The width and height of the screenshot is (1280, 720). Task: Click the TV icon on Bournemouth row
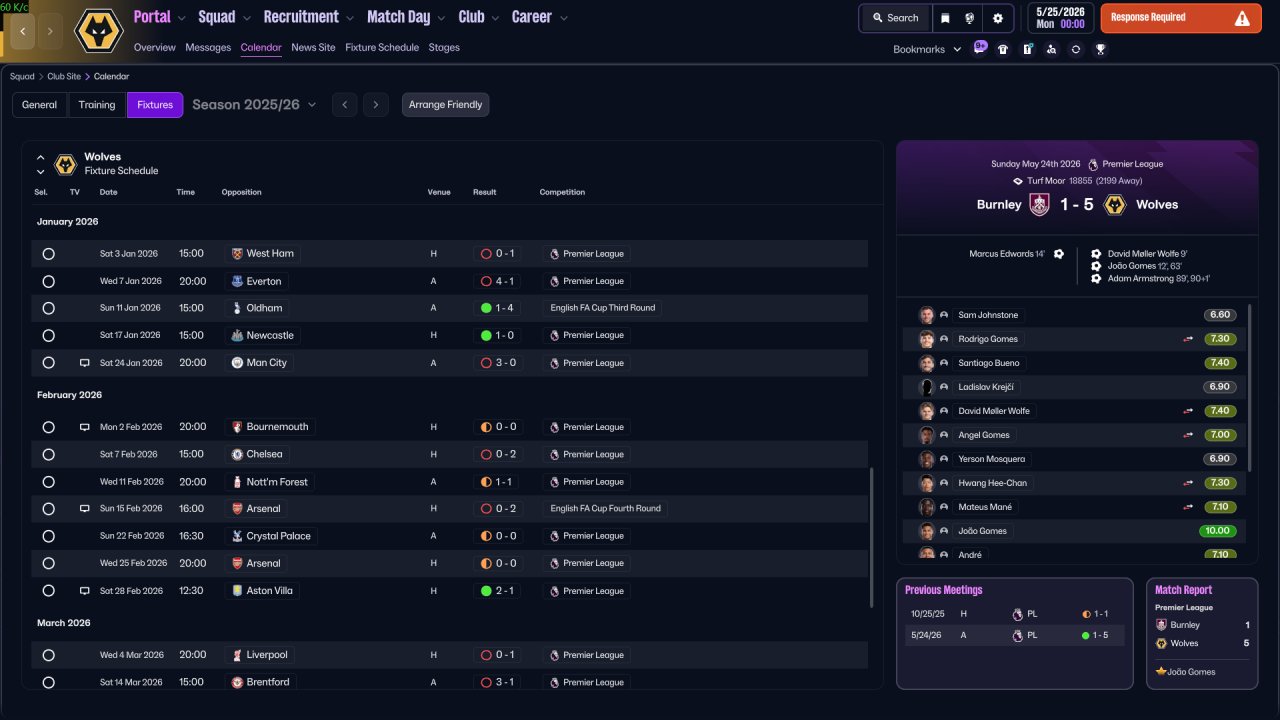click(85, 427)
